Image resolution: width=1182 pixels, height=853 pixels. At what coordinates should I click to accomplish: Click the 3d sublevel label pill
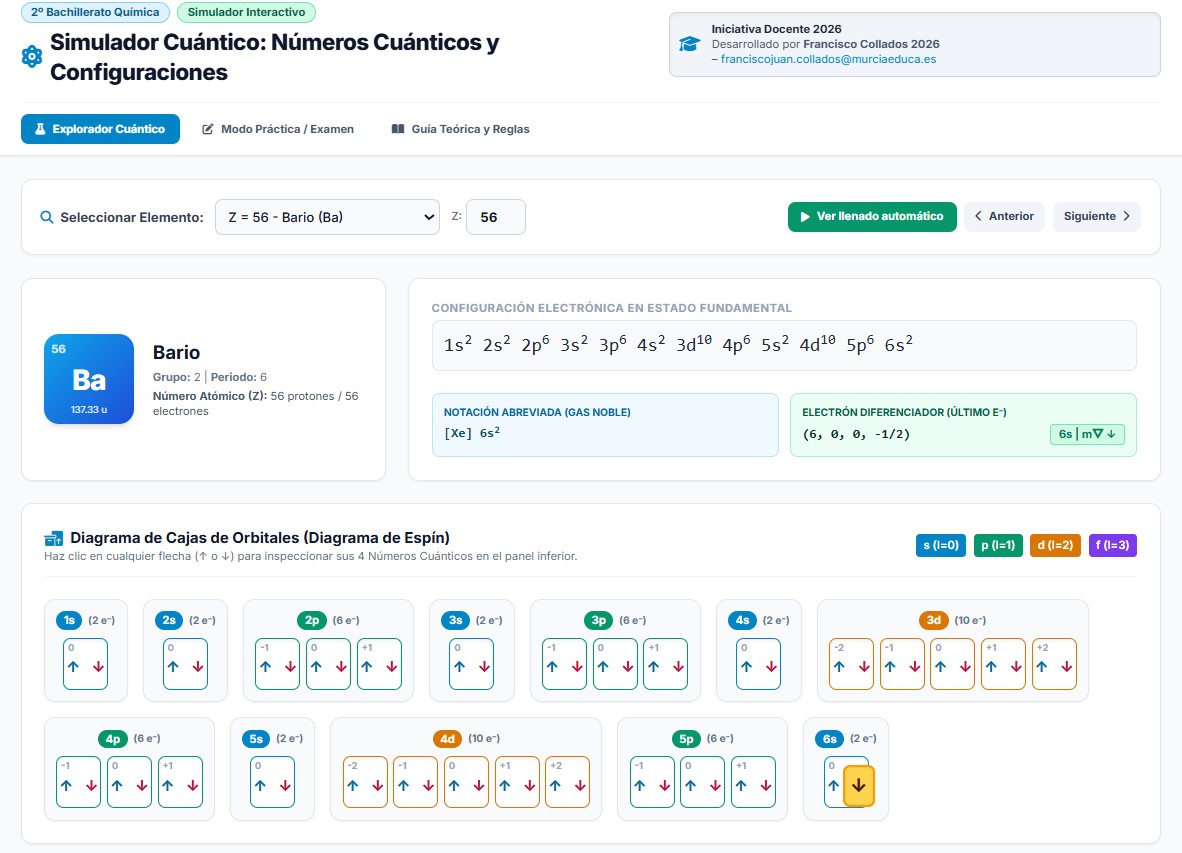pos(934,620)
